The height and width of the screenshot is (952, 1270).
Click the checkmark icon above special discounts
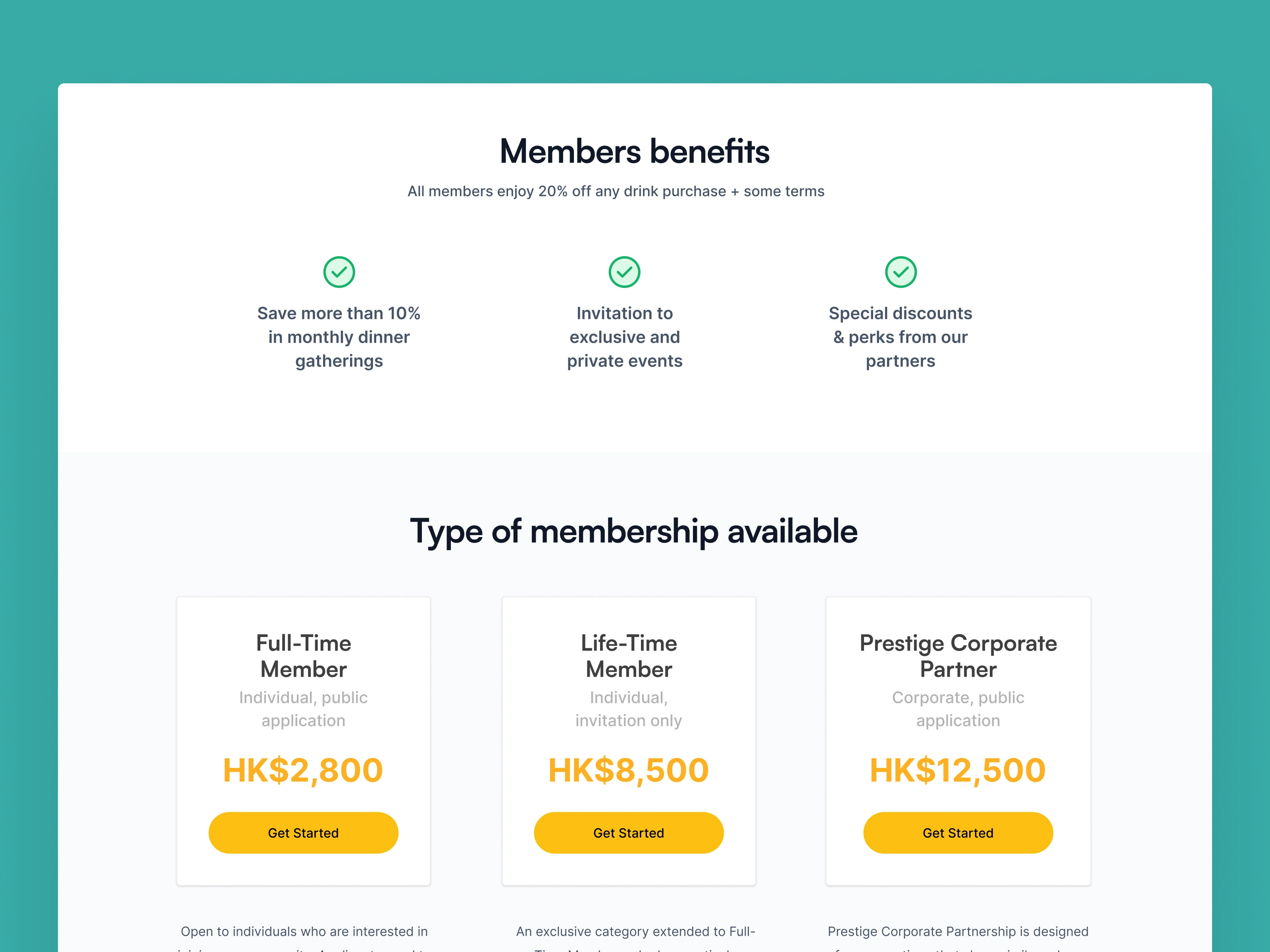(x=900, y=272)
